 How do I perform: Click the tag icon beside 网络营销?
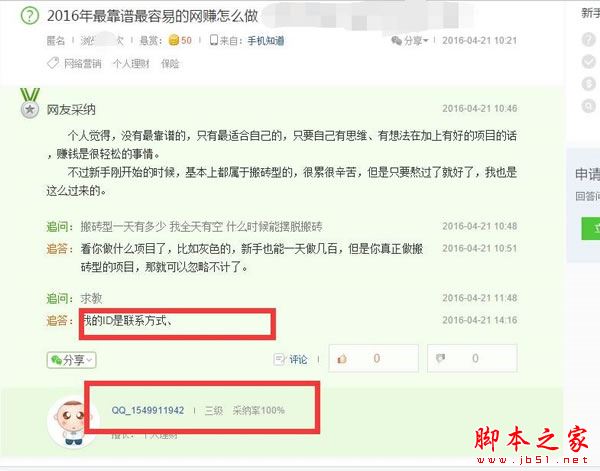coord(53,63)
